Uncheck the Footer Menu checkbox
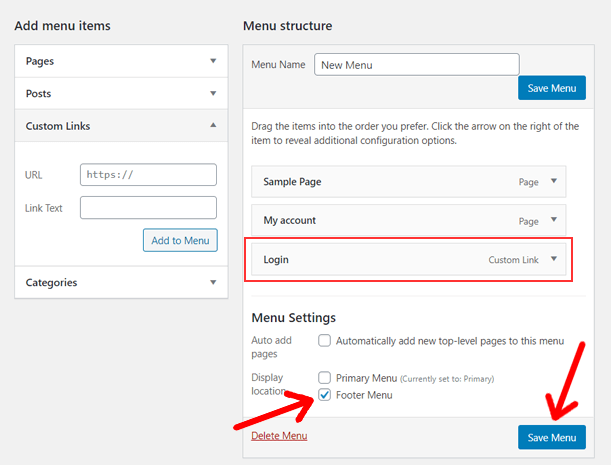611x465 pixels. coord(325,395)
